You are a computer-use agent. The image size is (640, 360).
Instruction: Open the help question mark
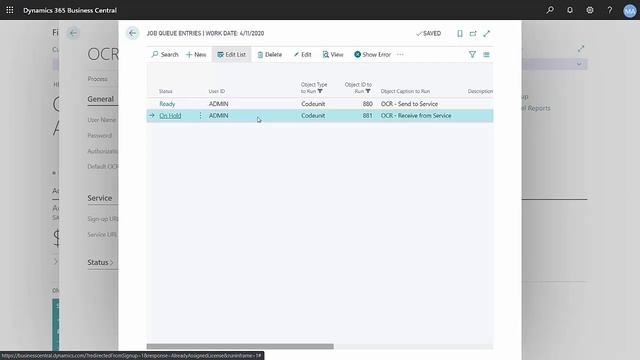coord(610,10)
